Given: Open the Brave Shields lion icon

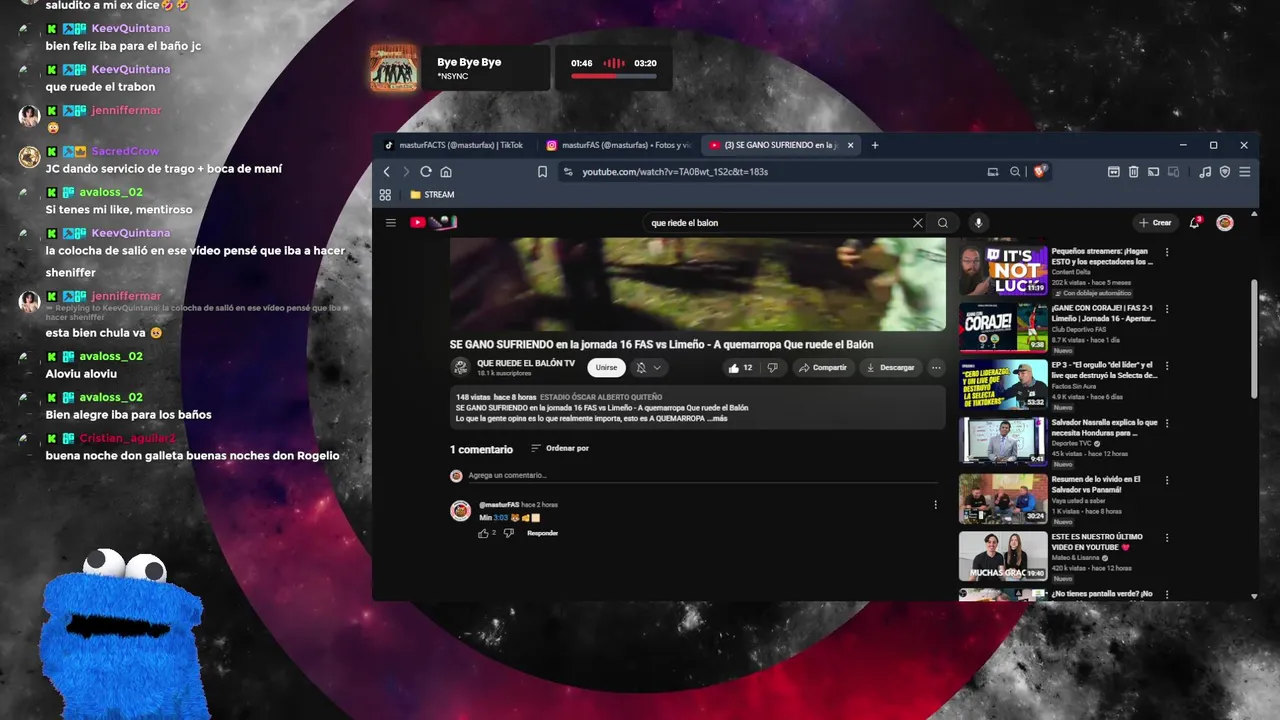Looking at the screenshot, I should pyautogui.click(x=1039, y=172).
